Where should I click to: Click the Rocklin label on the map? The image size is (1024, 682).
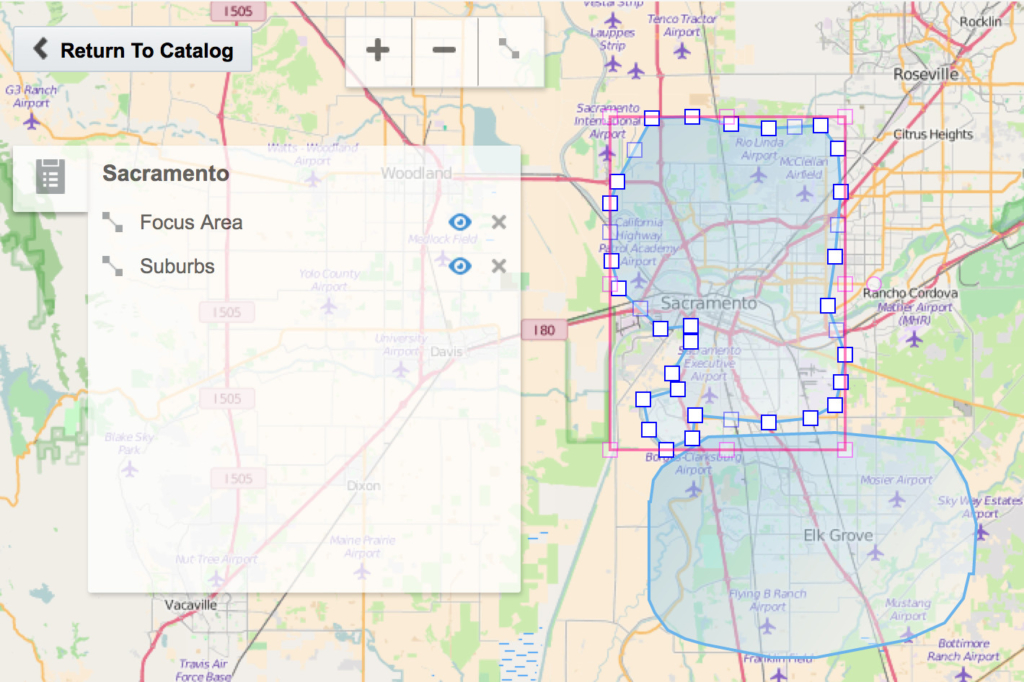tap(980, 22)
